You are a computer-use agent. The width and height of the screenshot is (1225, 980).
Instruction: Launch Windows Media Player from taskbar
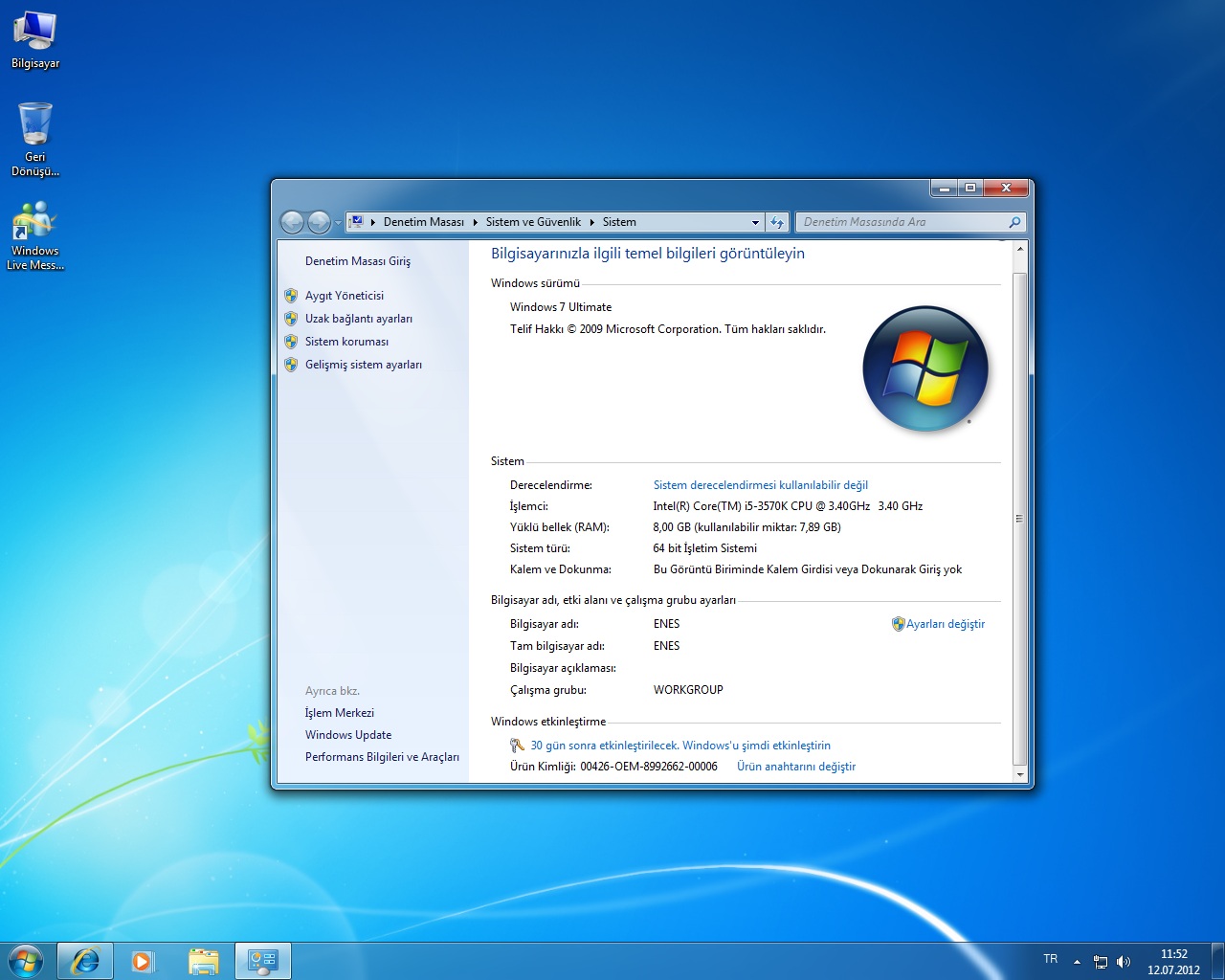143,961
